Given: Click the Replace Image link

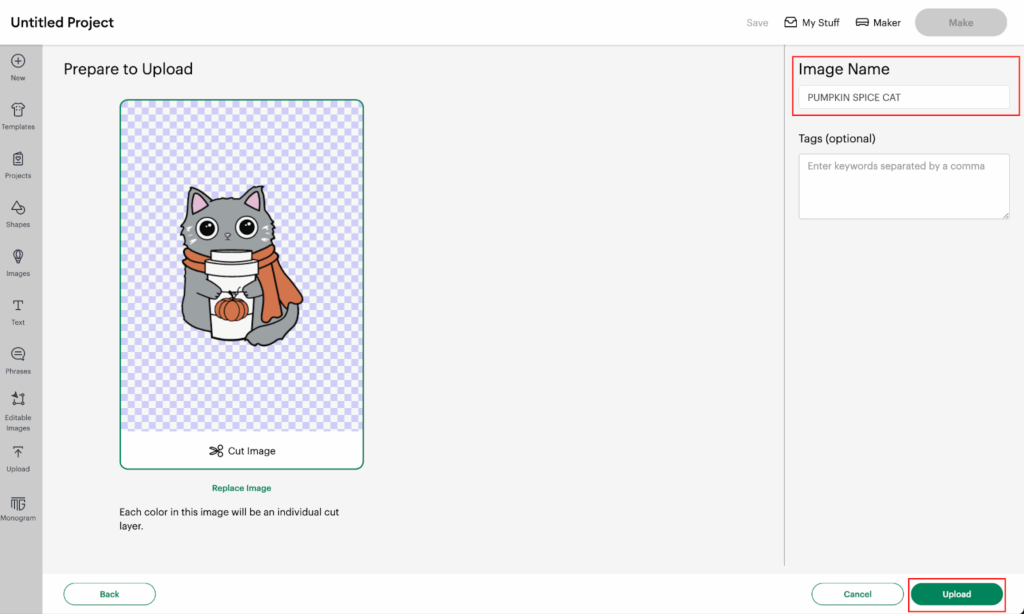Looking at the screenshot, I should pos(241,488).
